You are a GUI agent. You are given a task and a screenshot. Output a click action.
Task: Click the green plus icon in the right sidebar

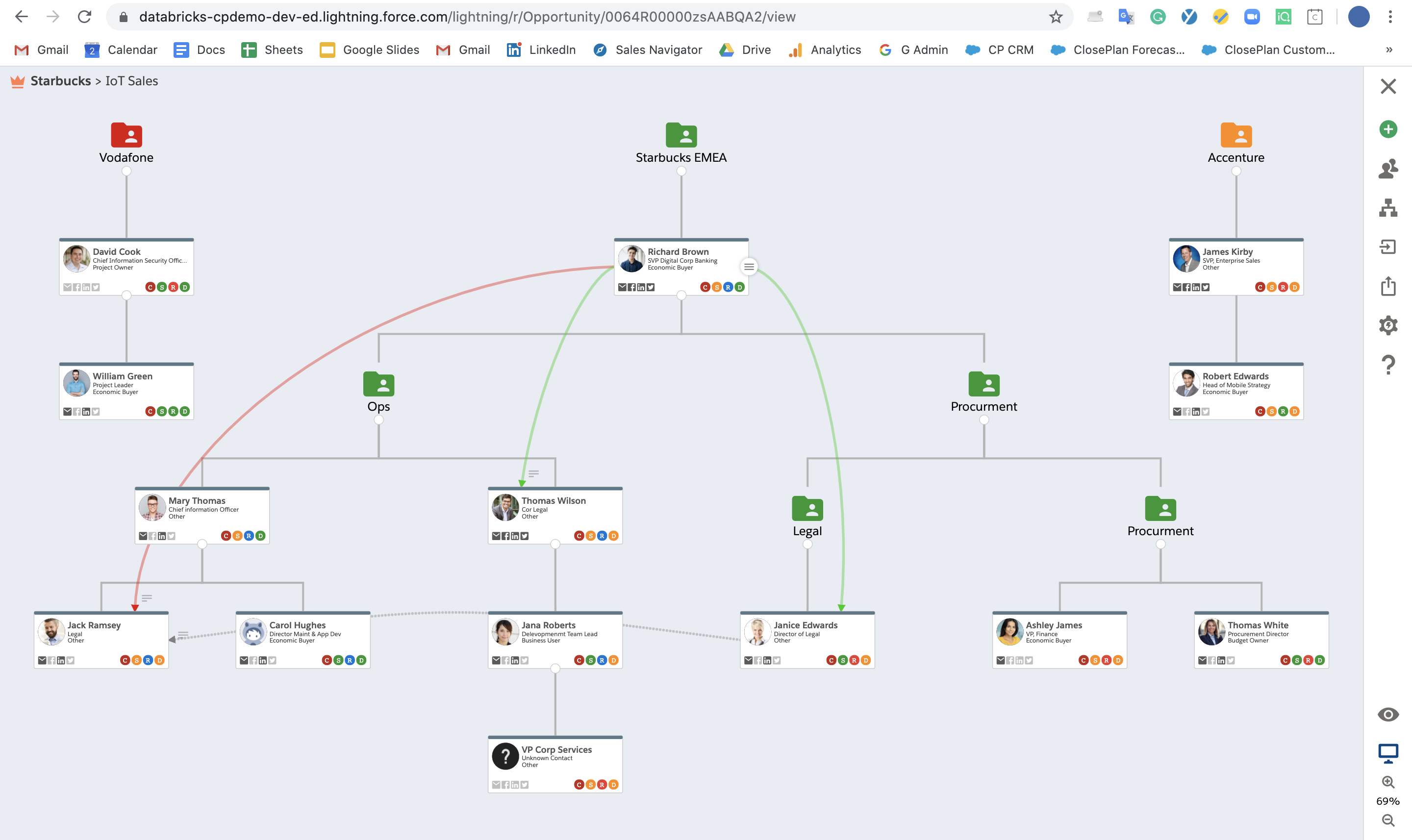[x=1388, y=129]
